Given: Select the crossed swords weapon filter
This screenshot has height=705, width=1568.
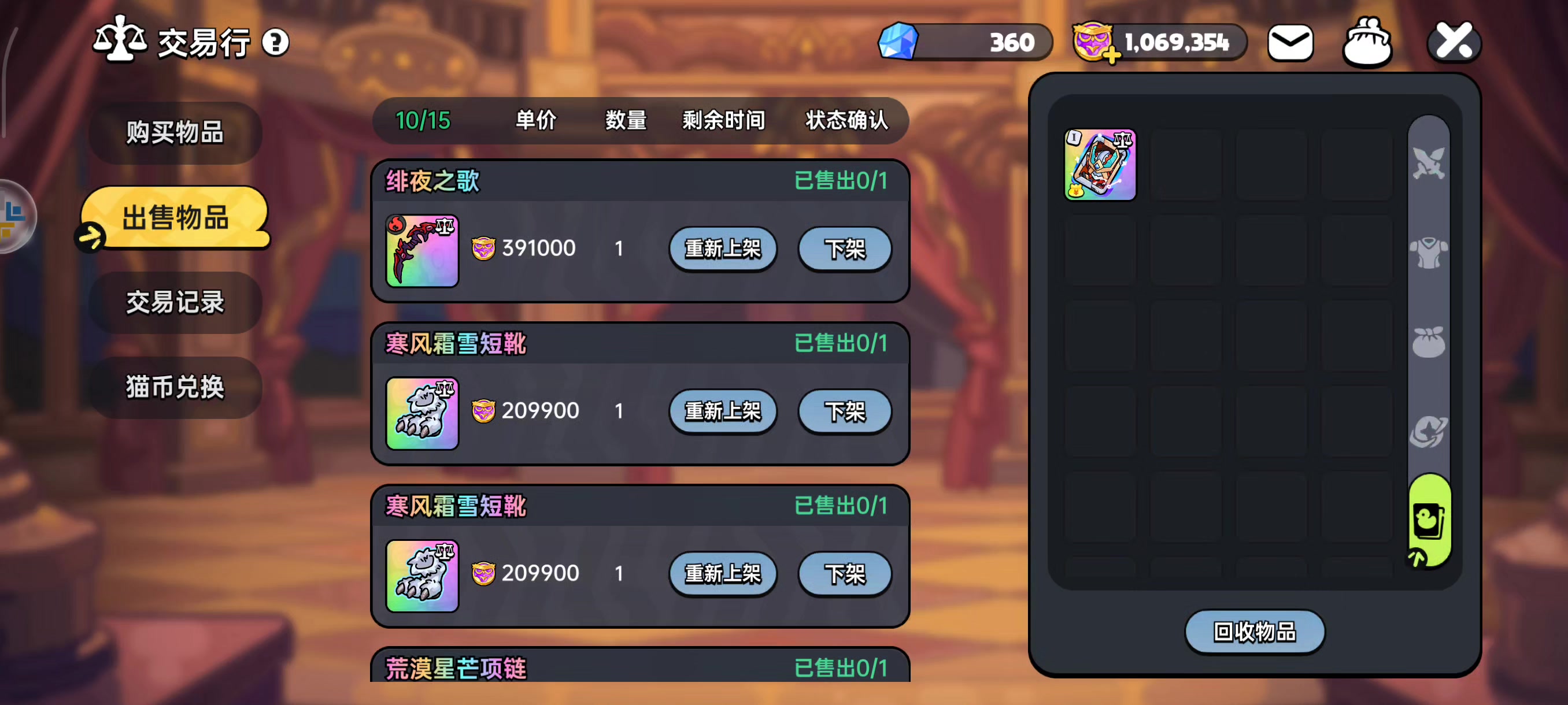Looking at the screenshot, I should [x=1428, y=162].
